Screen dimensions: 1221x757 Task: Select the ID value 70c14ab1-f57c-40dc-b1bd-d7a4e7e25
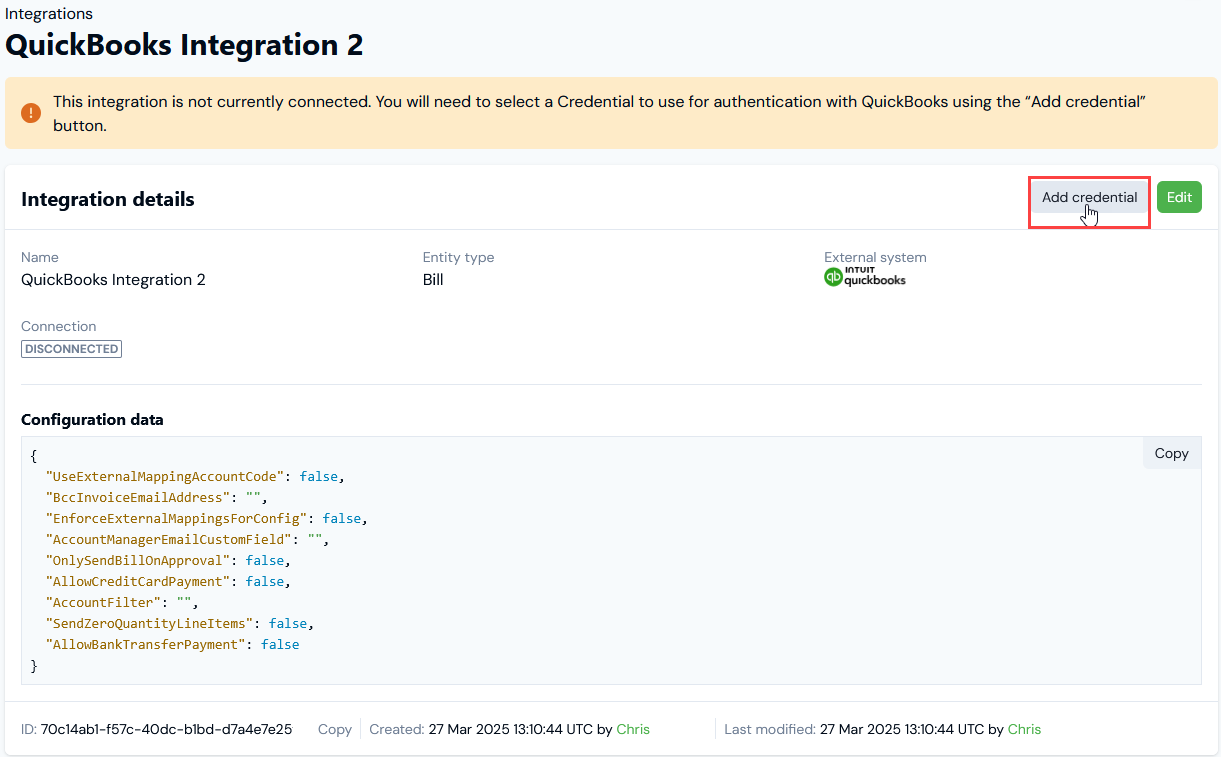point(166,729)
